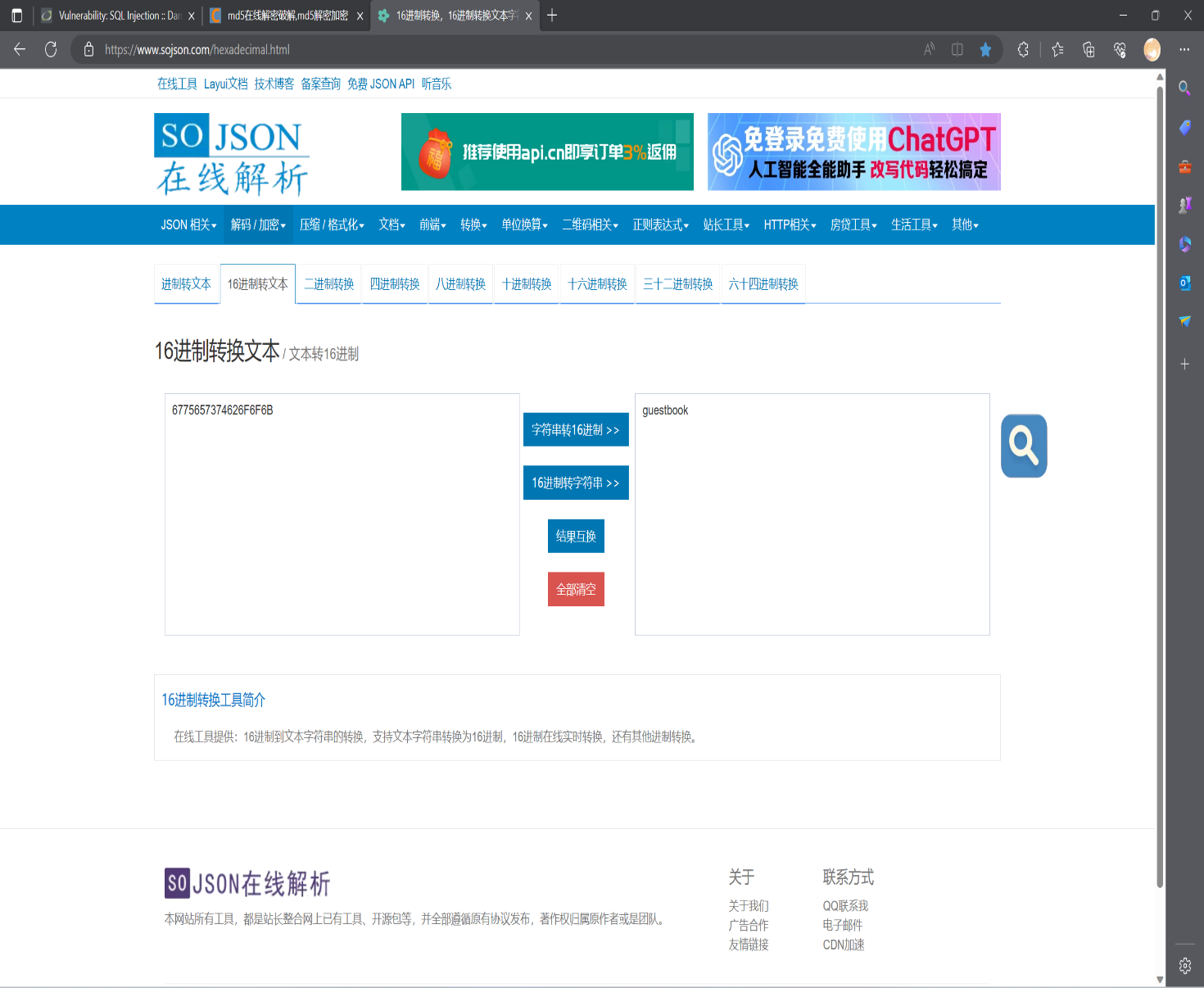Open a new browser tab

[552, 16]
